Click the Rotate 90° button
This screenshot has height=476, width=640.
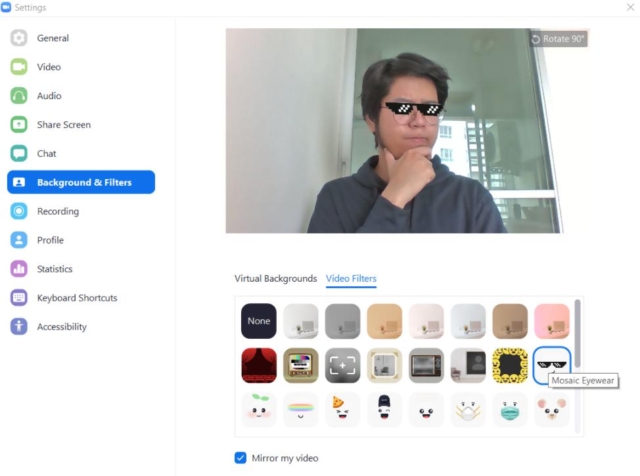pos(559,39)
